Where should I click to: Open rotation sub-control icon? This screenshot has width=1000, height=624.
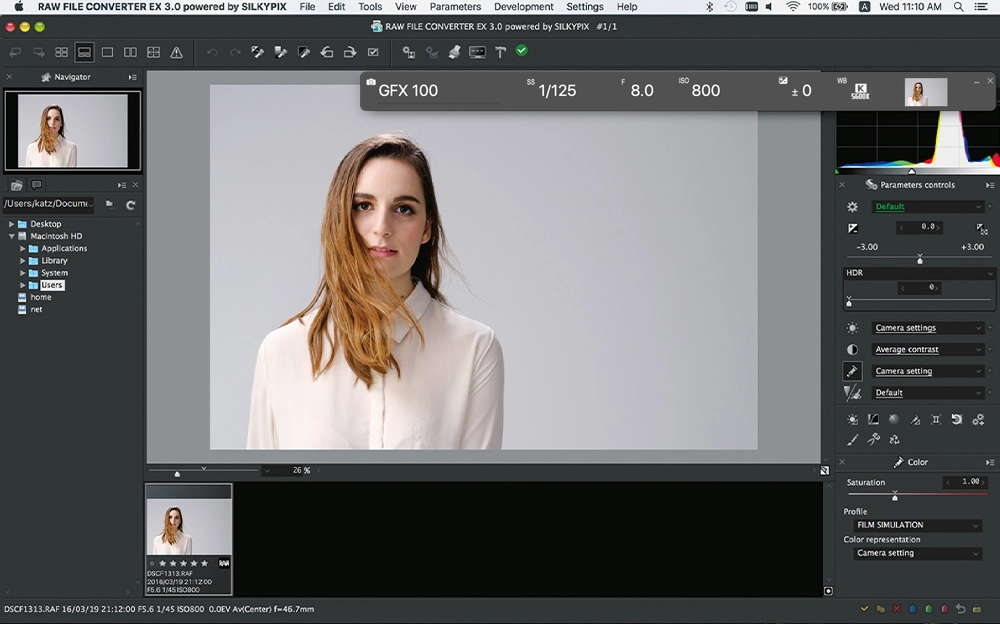tap(957, 420)
